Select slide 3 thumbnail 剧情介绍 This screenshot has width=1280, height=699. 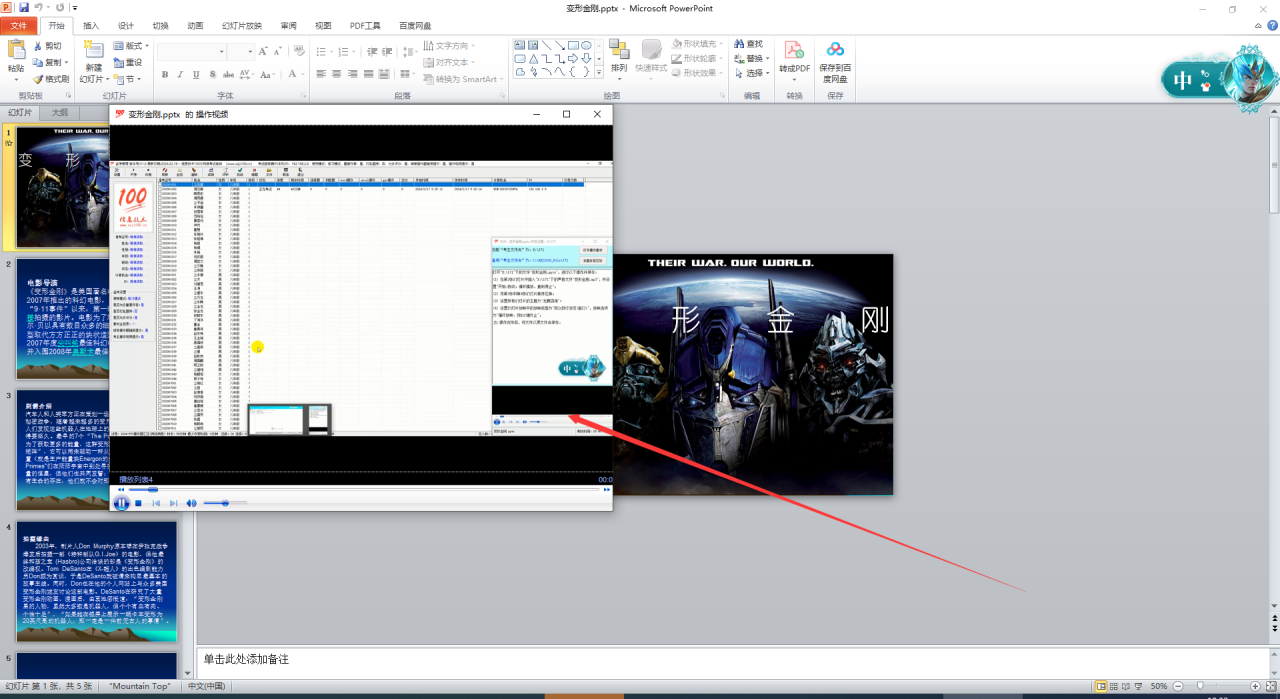(x=96, y=450)
